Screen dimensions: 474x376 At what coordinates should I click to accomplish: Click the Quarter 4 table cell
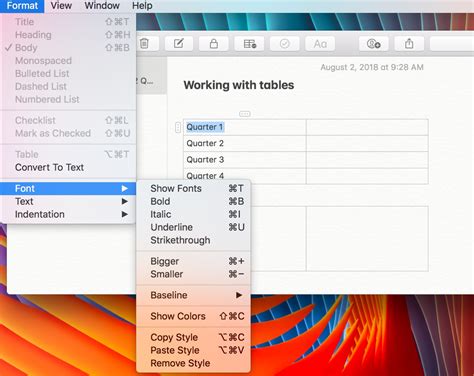tap(245, 176)
